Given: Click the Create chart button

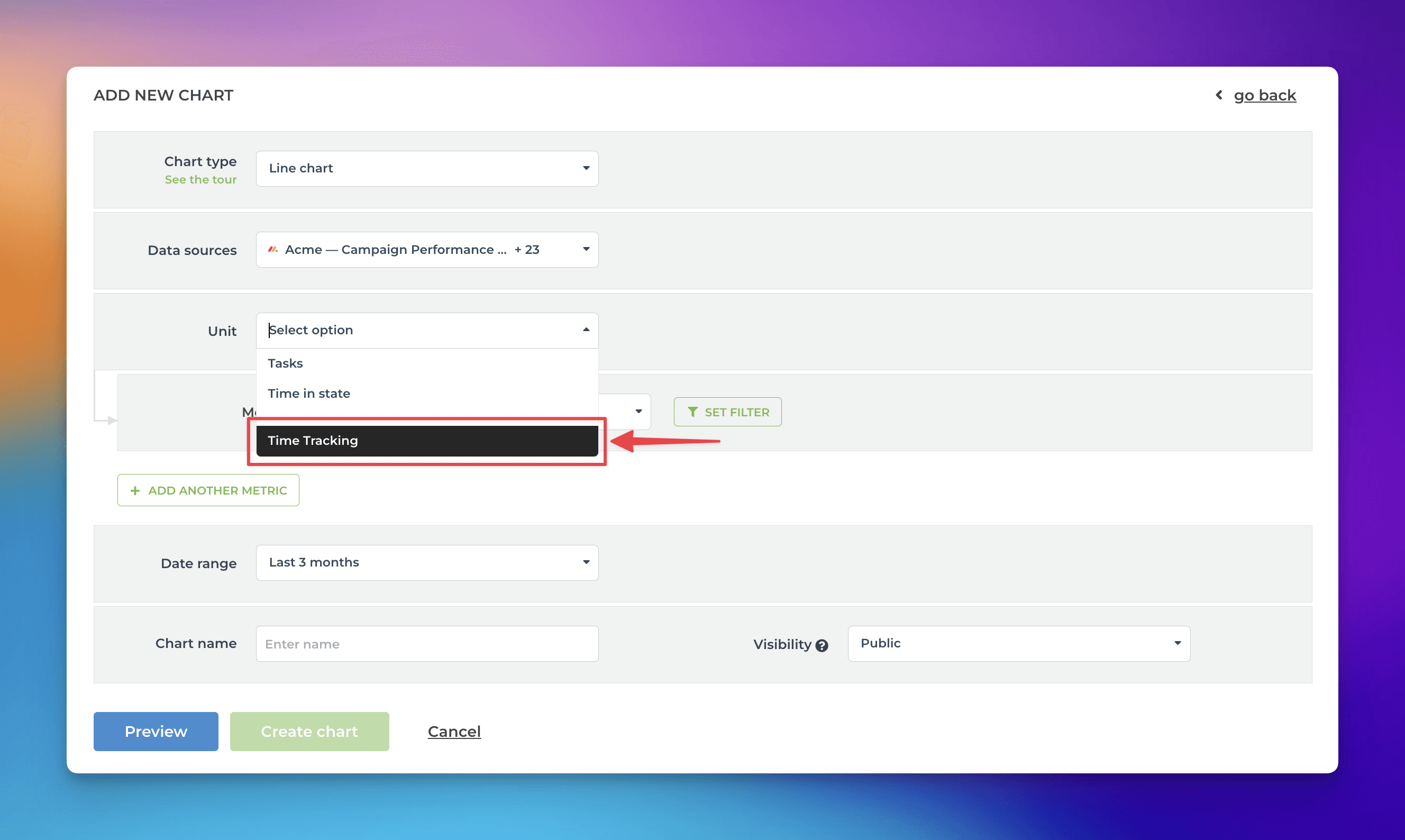Looking at the screenshot, I should [309, 732].
